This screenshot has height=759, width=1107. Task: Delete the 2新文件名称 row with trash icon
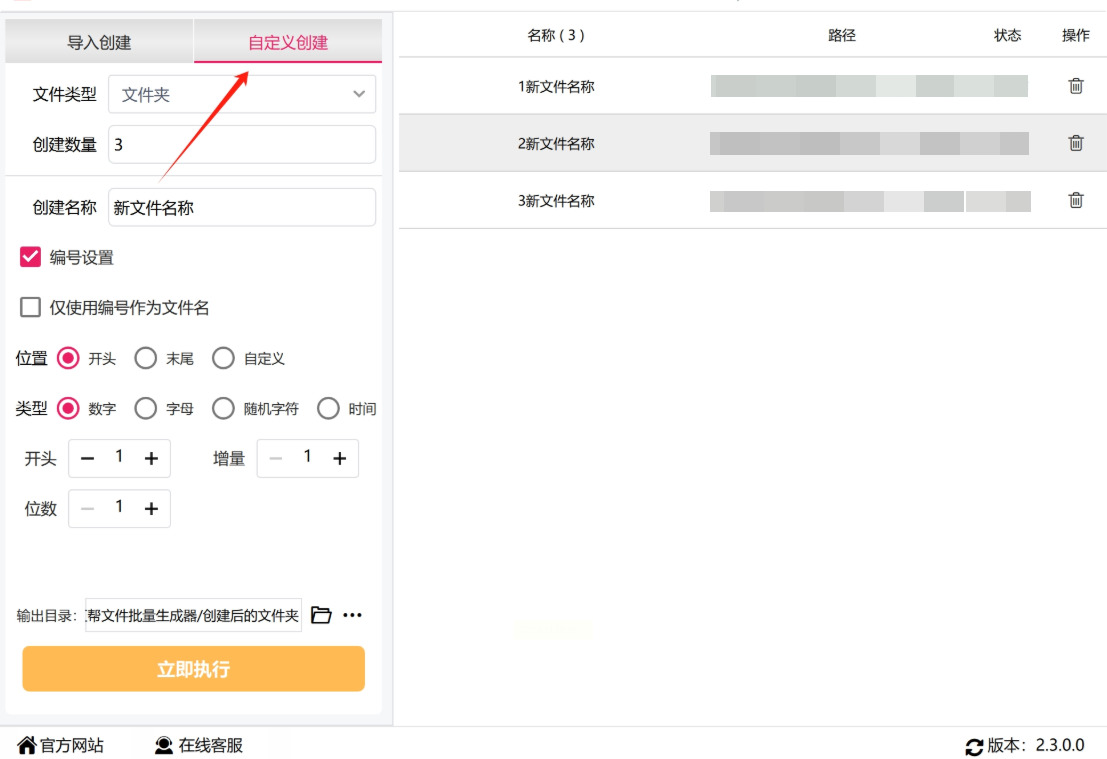[x=1076, y=143]
